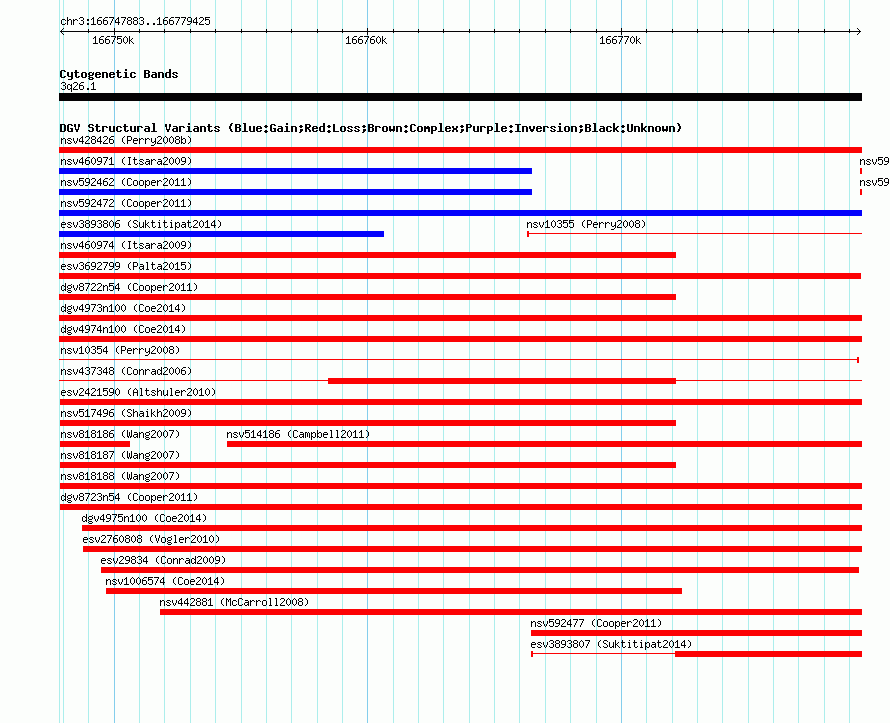The width and height of the screenshot is (890, 723).
Task: Click the red bar under nsv1006574 (Coe2014)
Action: 394,591
